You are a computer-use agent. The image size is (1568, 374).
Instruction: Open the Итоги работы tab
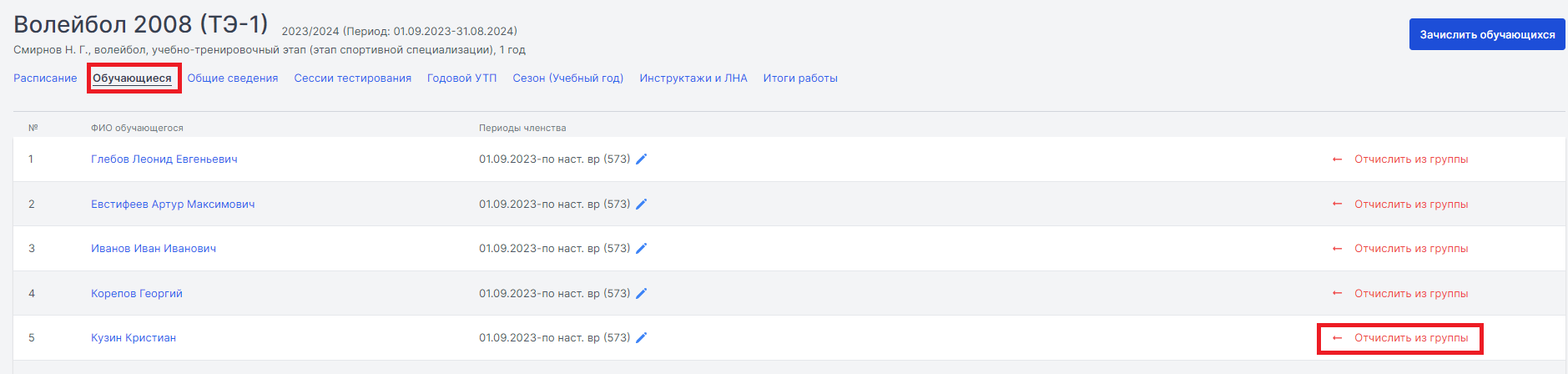pyautogui.click(x=800, y=78)
